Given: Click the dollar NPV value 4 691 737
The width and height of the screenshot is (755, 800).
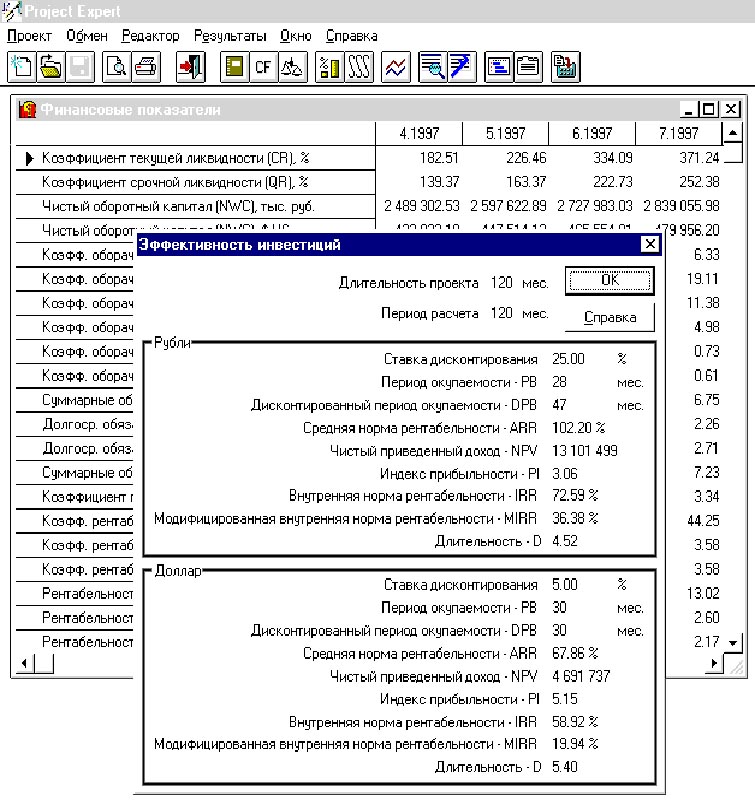Looking at the screenshot, I should tap(581, 677).
